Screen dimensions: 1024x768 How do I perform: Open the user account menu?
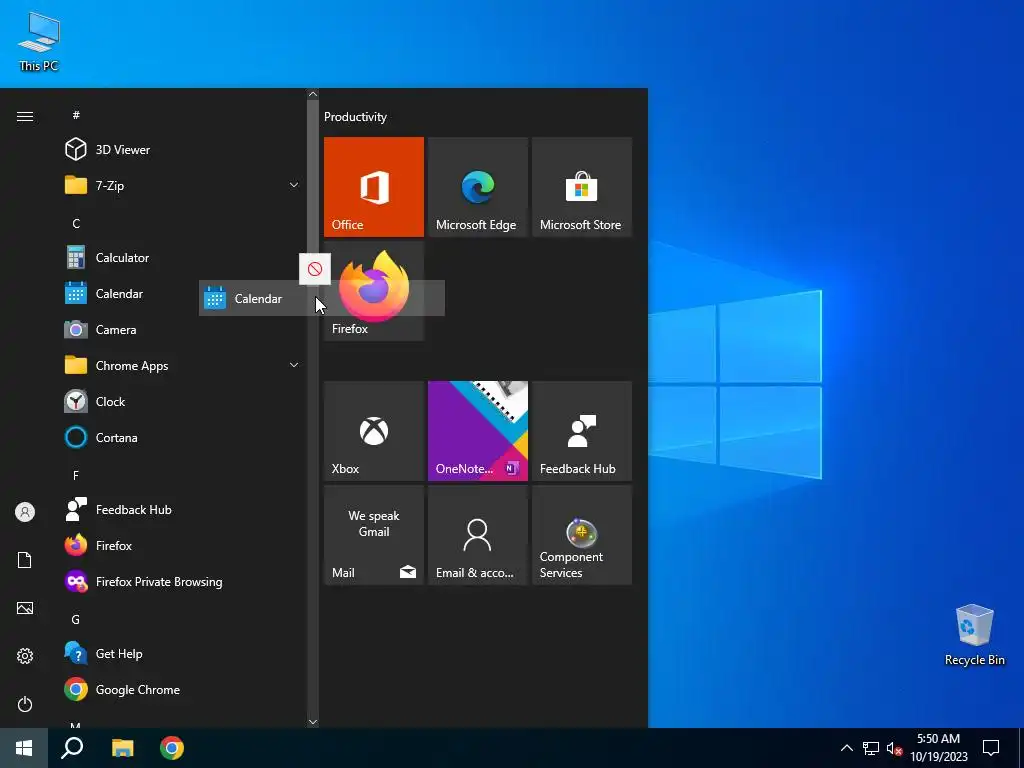coord(25,512)
